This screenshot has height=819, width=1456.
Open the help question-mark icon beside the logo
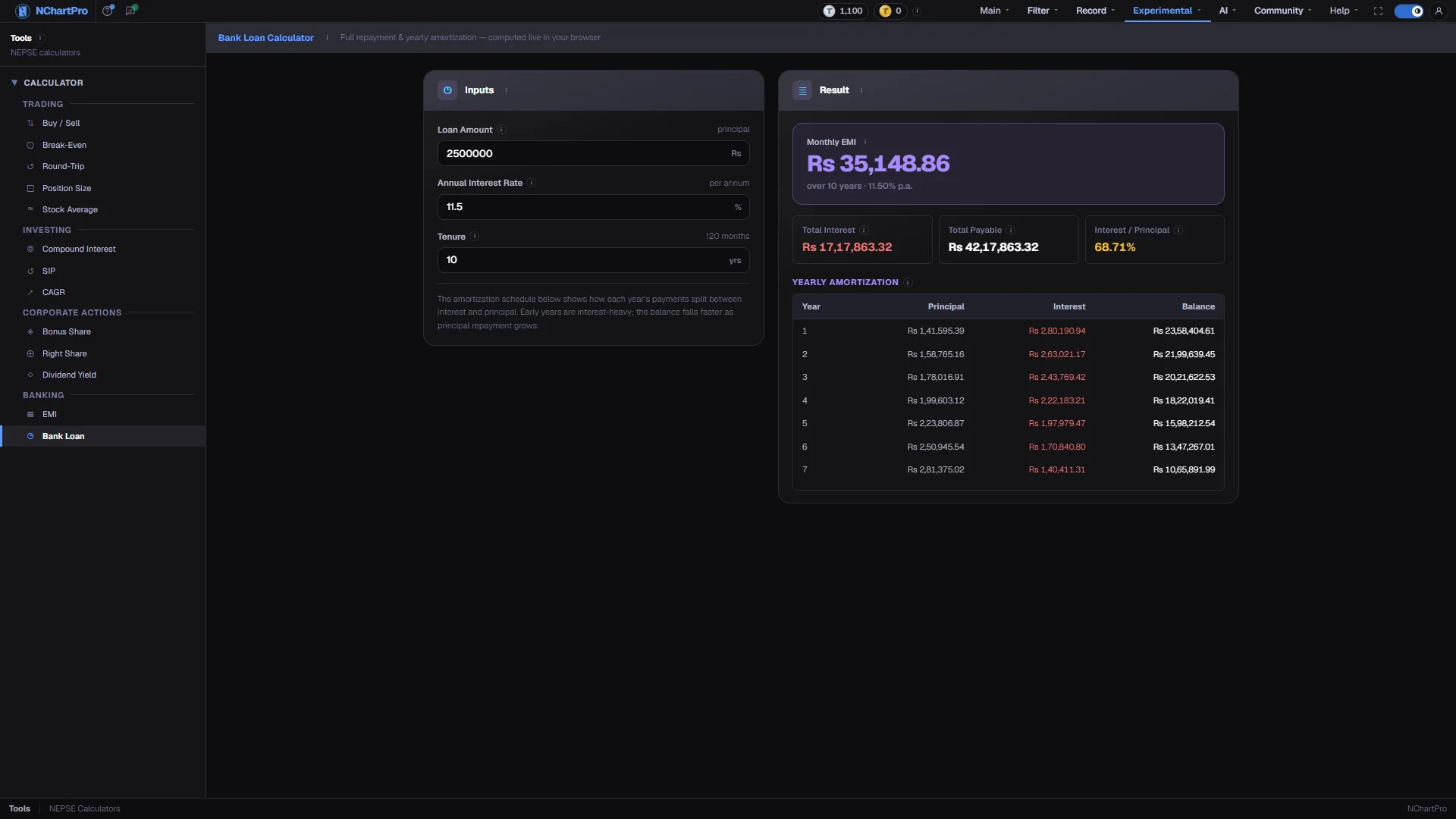click(x=108, y=11)
